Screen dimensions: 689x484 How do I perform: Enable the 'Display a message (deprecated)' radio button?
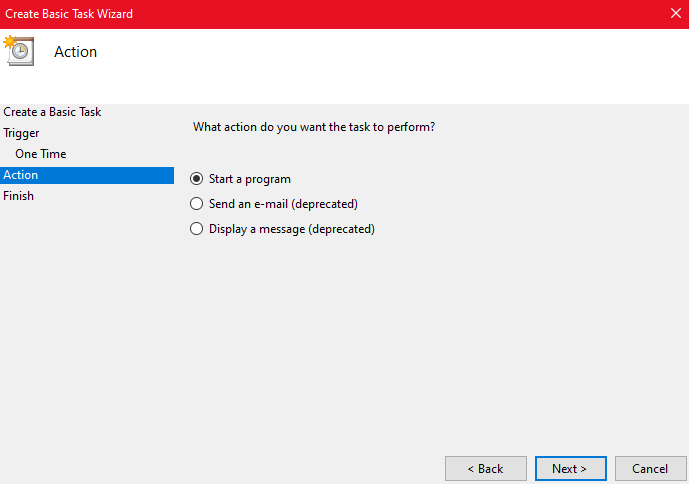[196, 229]
